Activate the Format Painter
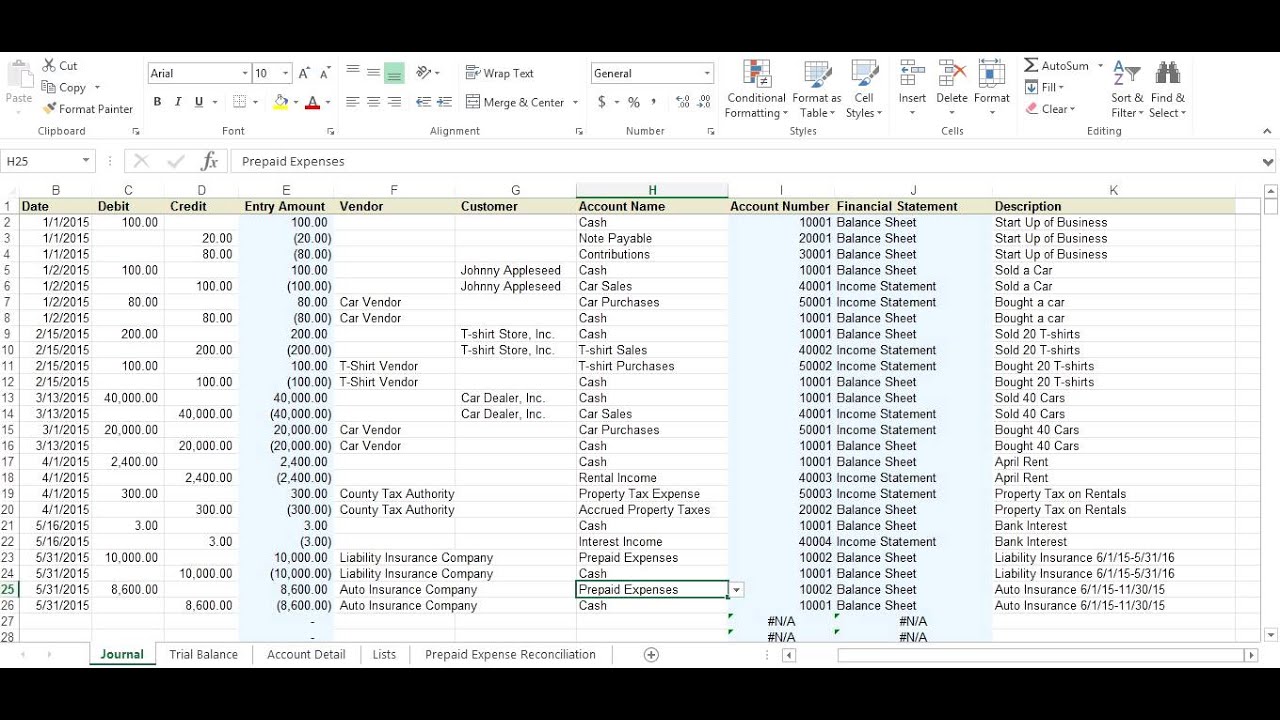Image resolution: width=1280 pixels, height=720 pixels. click(x=88, y=109)
